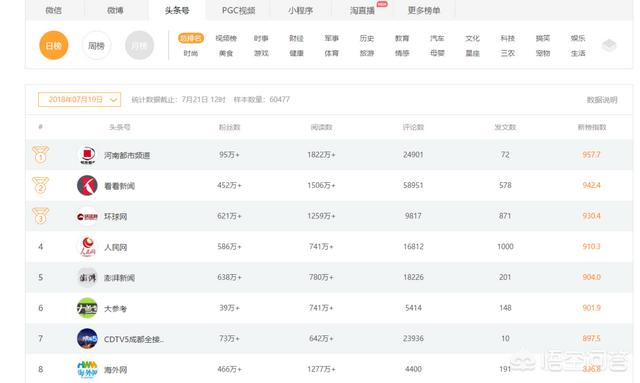Click the 1822万+ read count
The image size is (640, 383).
pos(321,155)
